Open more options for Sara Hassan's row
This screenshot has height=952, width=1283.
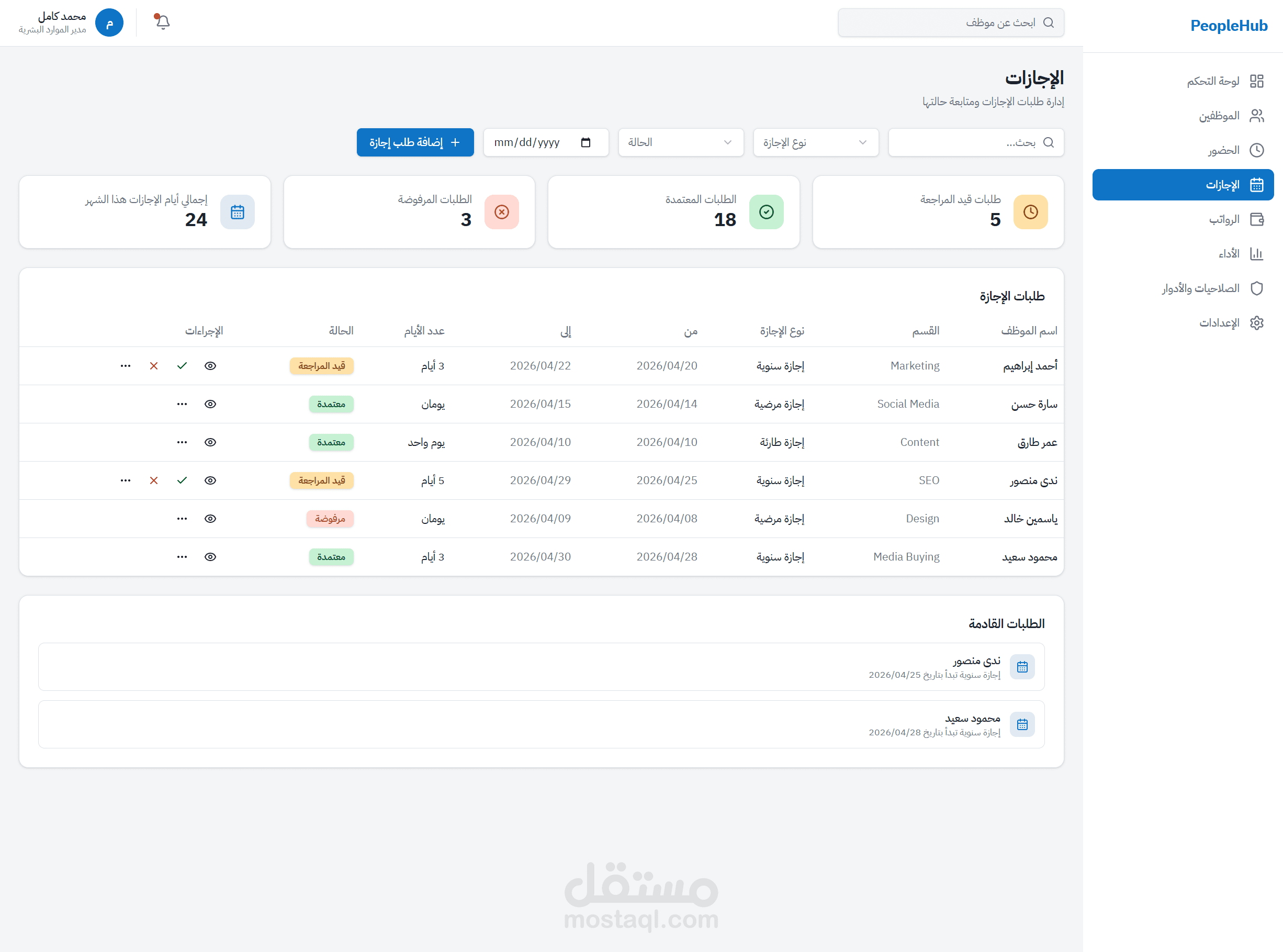click(x=182, y=404)
